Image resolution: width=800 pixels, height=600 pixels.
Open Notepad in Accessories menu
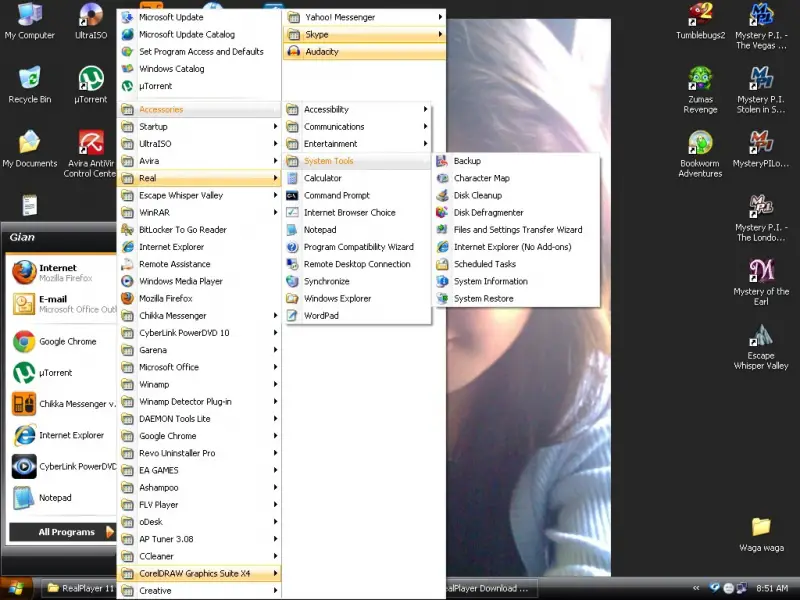(x=357, y=230)
